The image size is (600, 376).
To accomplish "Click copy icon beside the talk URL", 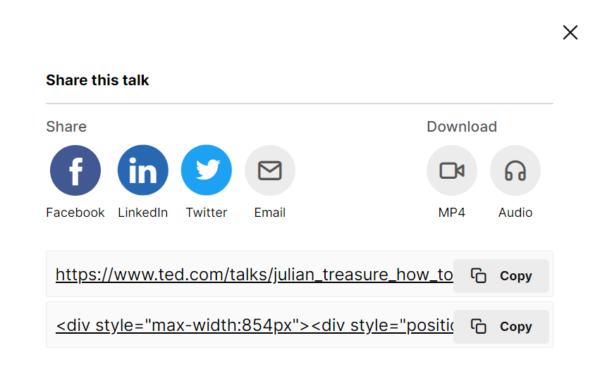I will click(x=478, y=276).
